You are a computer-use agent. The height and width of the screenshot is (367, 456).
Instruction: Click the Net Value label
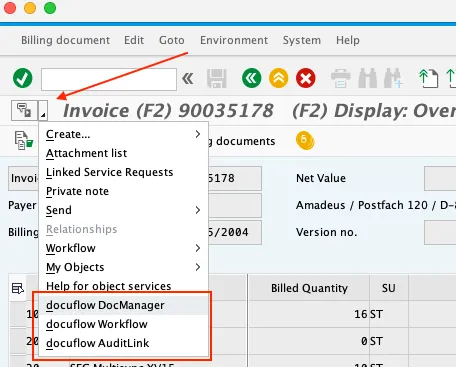(321, 178)
